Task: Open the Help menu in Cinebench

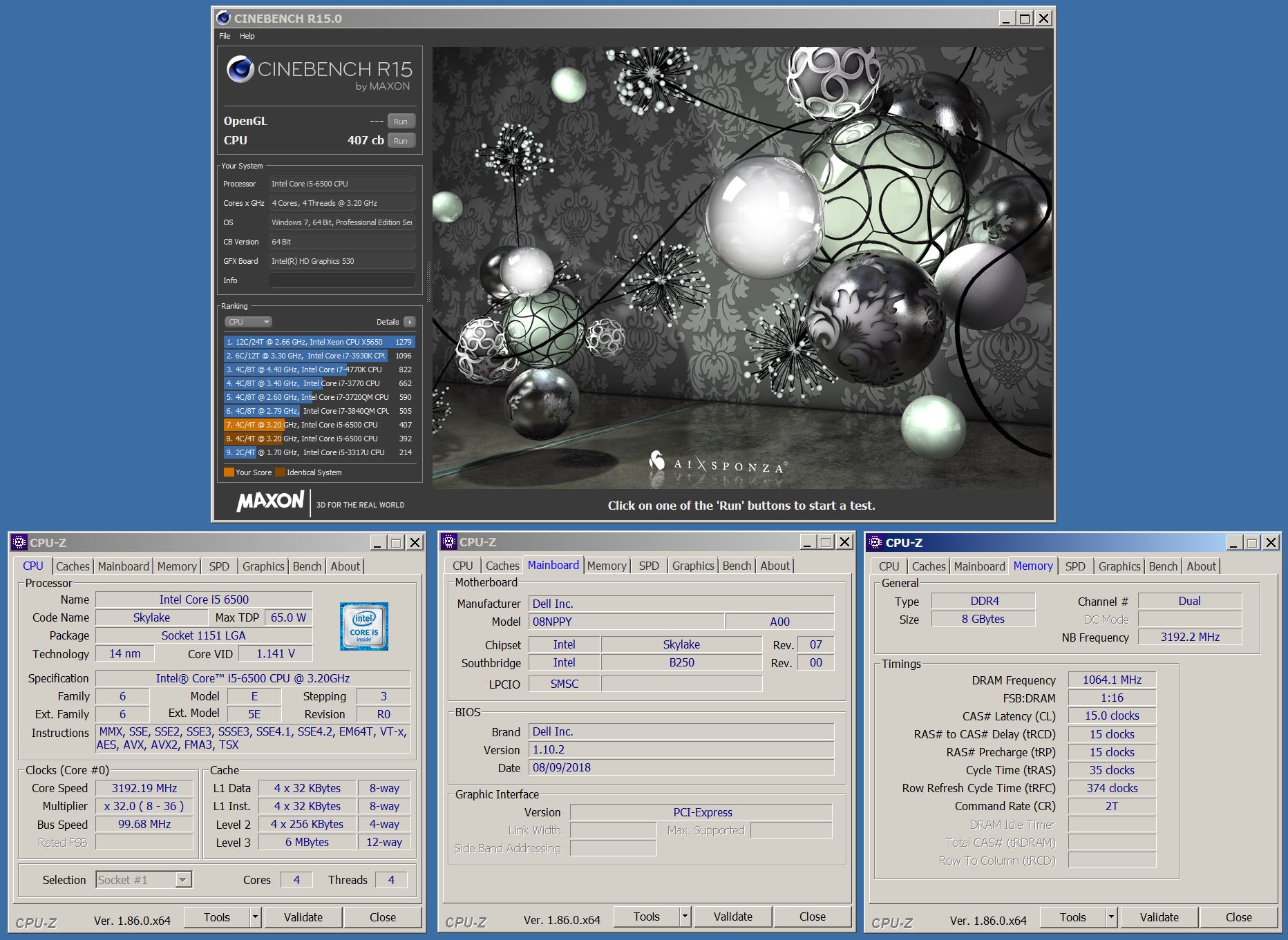Action: pos(247,36)
